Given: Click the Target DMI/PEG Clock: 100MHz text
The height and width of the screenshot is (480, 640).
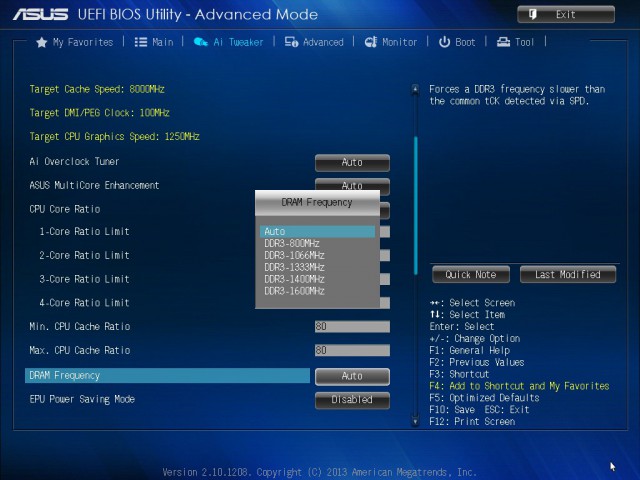Looking at the screenshot, I should 100,113.
